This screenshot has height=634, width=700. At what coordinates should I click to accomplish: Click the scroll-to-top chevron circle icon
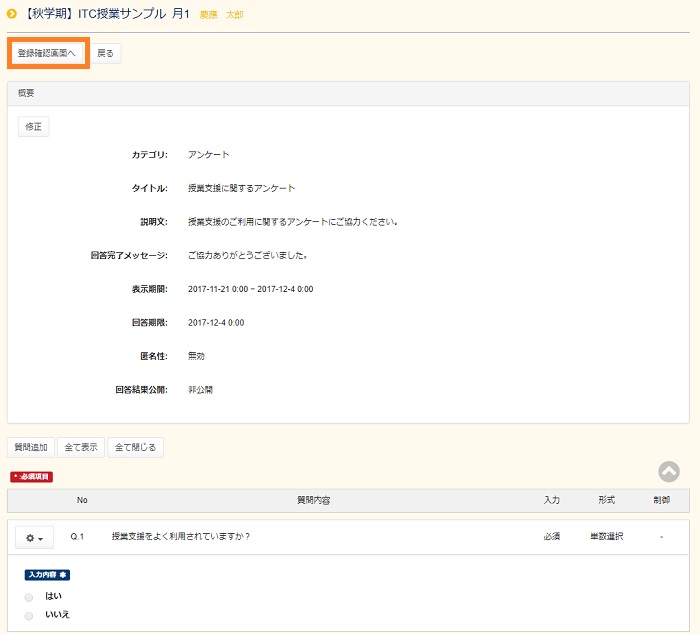pos(669,472)
